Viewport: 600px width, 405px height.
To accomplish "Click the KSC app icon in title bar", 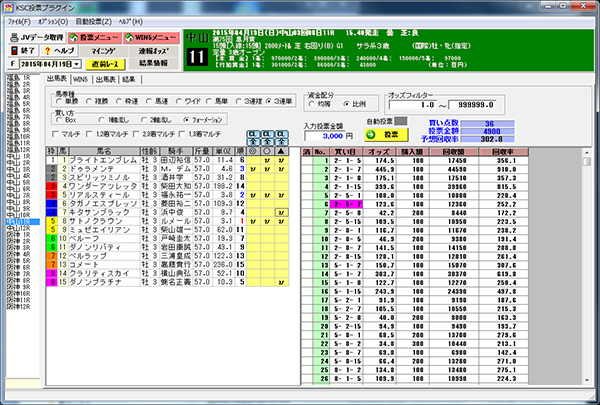I will click(x=8, y=7).
